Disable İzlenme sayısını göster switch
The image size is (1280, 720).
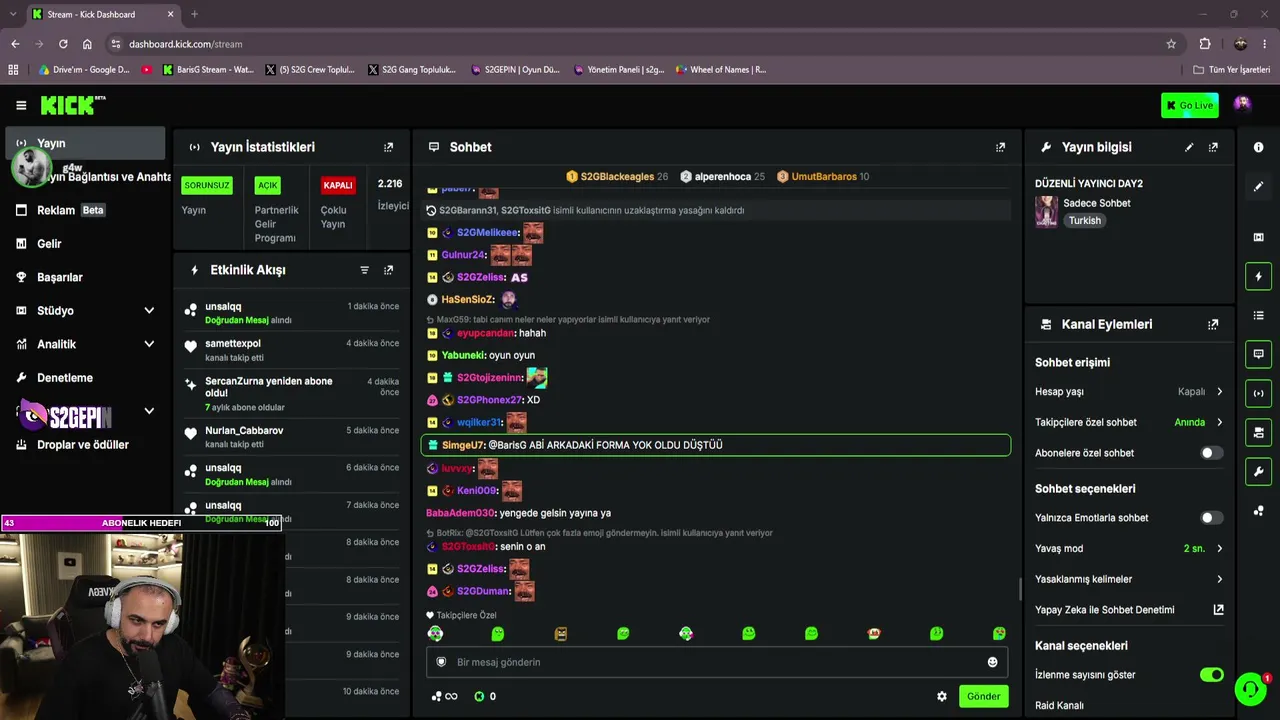pyautogui.click(x=1211, y=675)
